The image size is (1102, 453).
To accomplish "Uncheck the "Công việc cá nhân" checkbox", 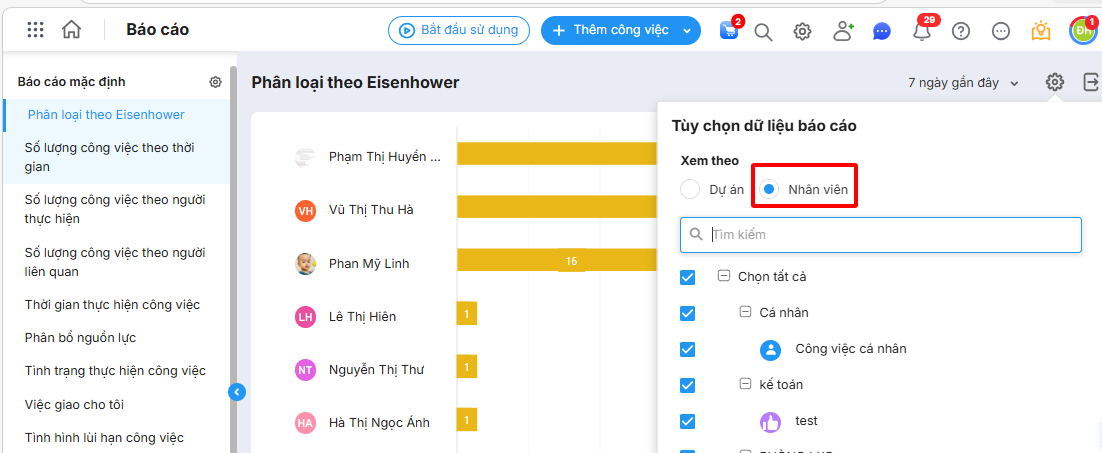I will point(688,349).
